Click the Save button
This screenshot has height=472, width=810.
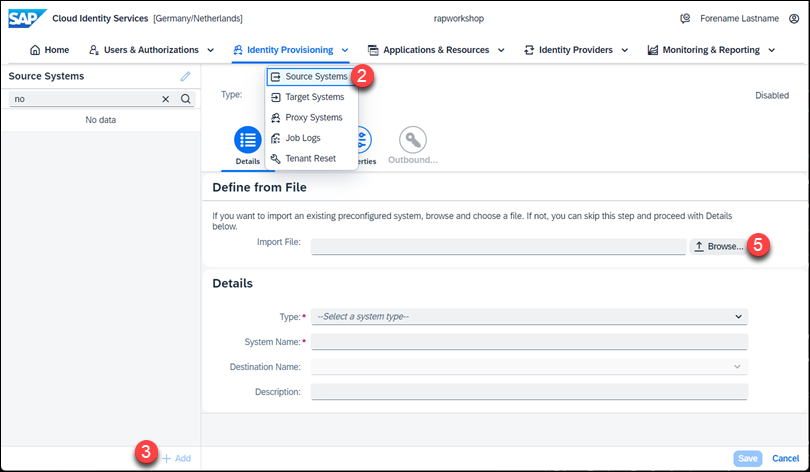(x=747, y=459)
